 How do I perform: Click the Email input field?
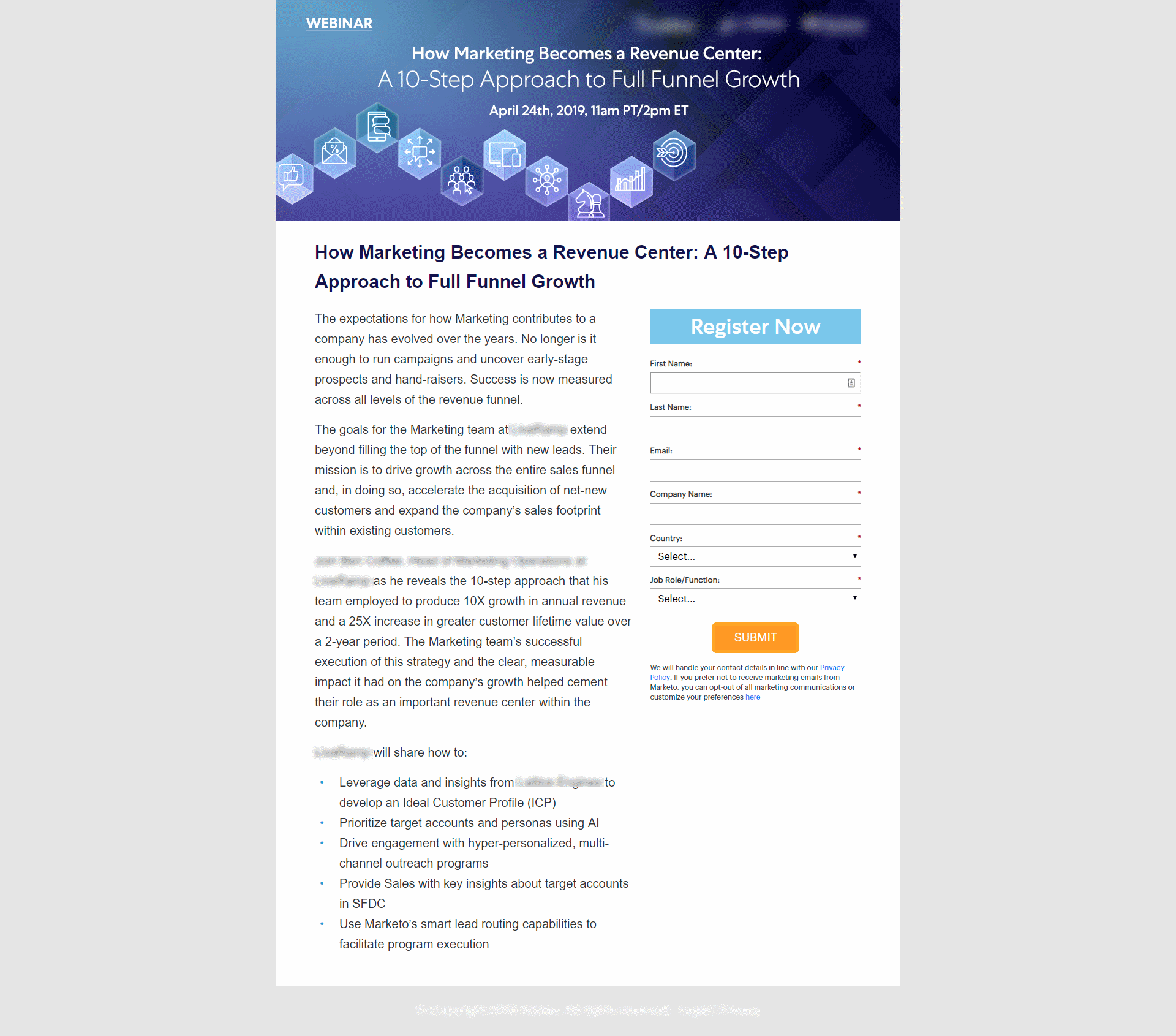point(755,470)
